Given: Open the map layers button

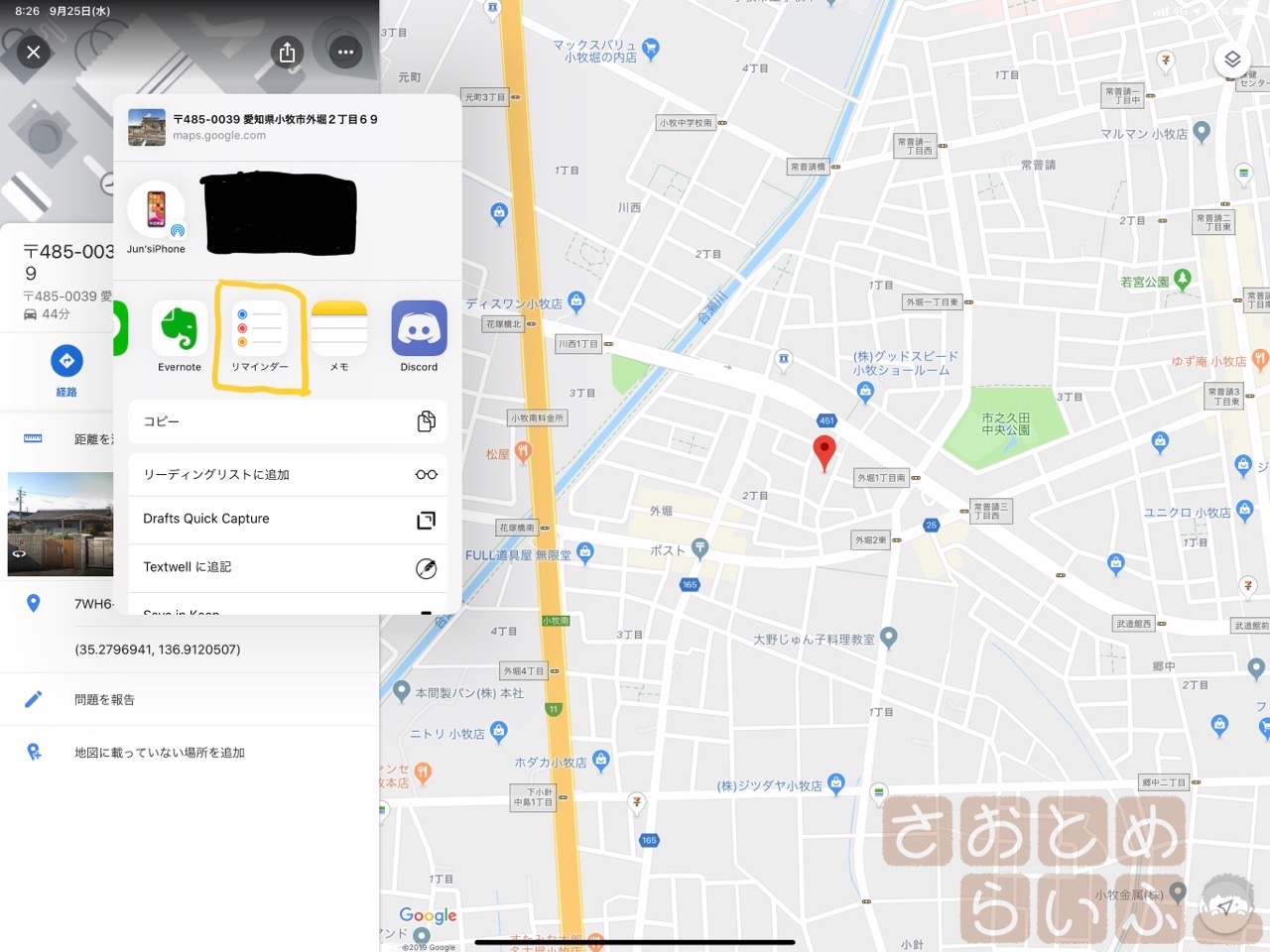Looking at the screenshot, I should 1232,59.
